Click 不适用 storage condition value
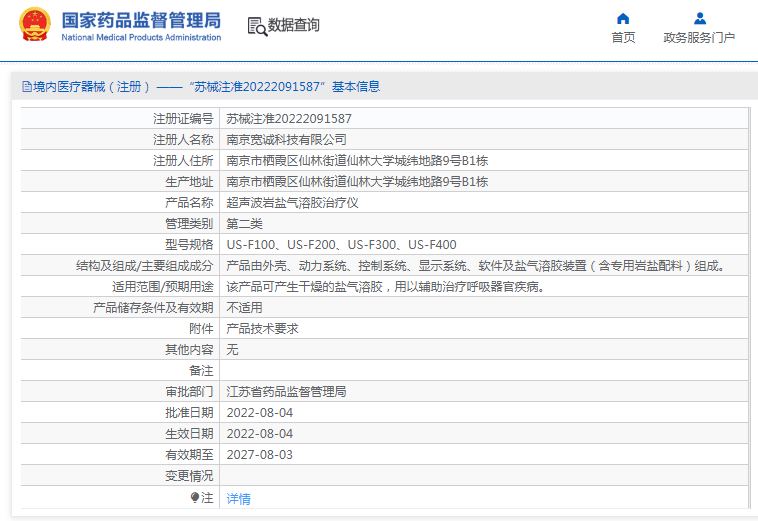 [x=244, y=308]
